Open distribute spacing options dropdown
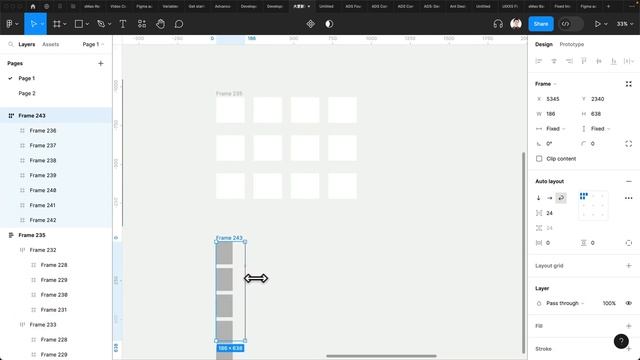The height and width of the screenshot is (360, 640). click(x=629, y=61)
